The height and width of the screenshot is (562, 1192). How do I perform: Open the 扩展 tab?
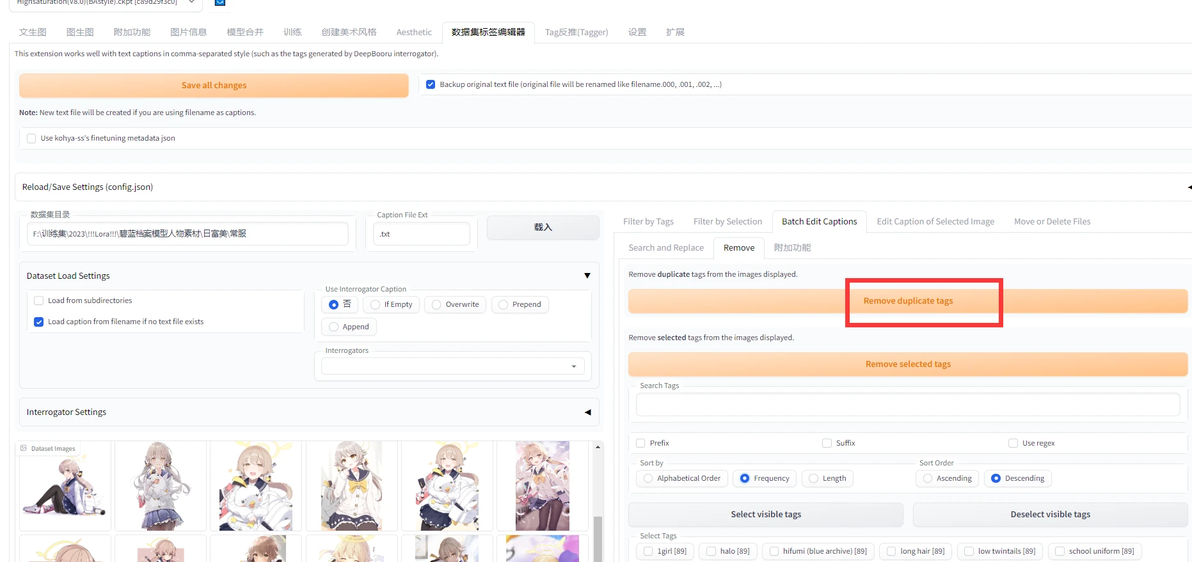(675, 32)
